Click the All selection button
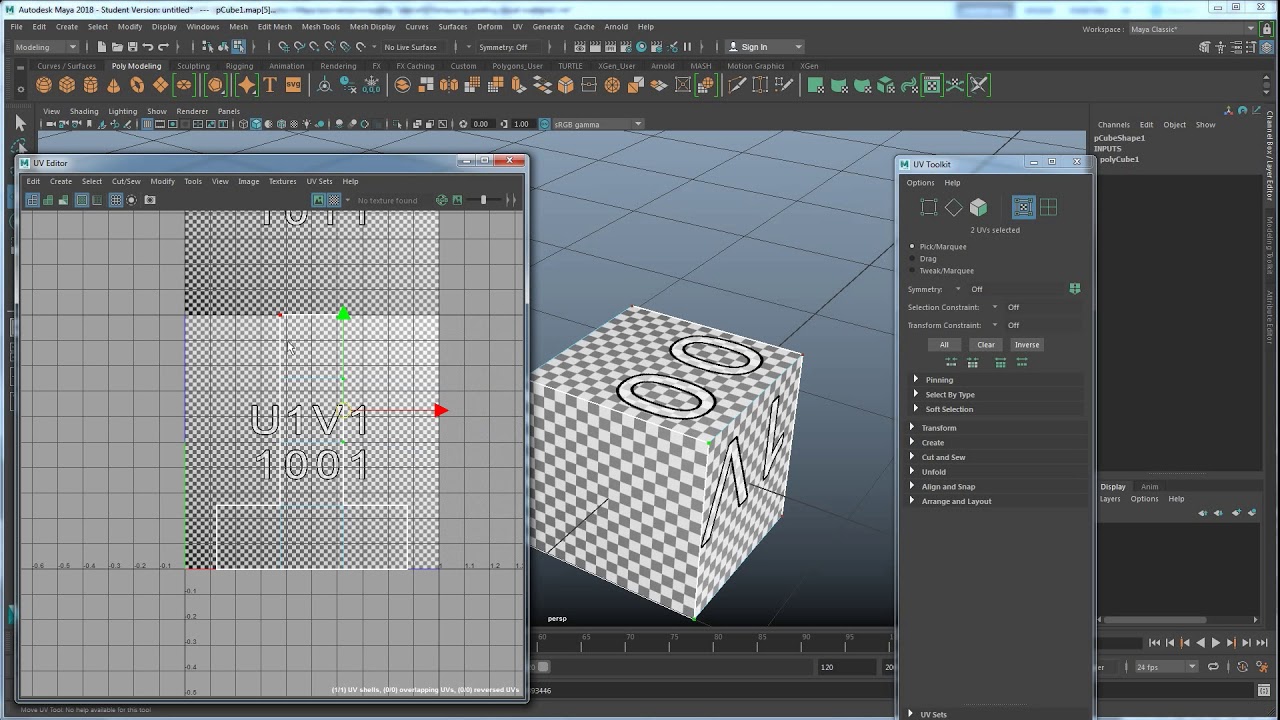This screenshot has width=1280, height=720. 944,344
